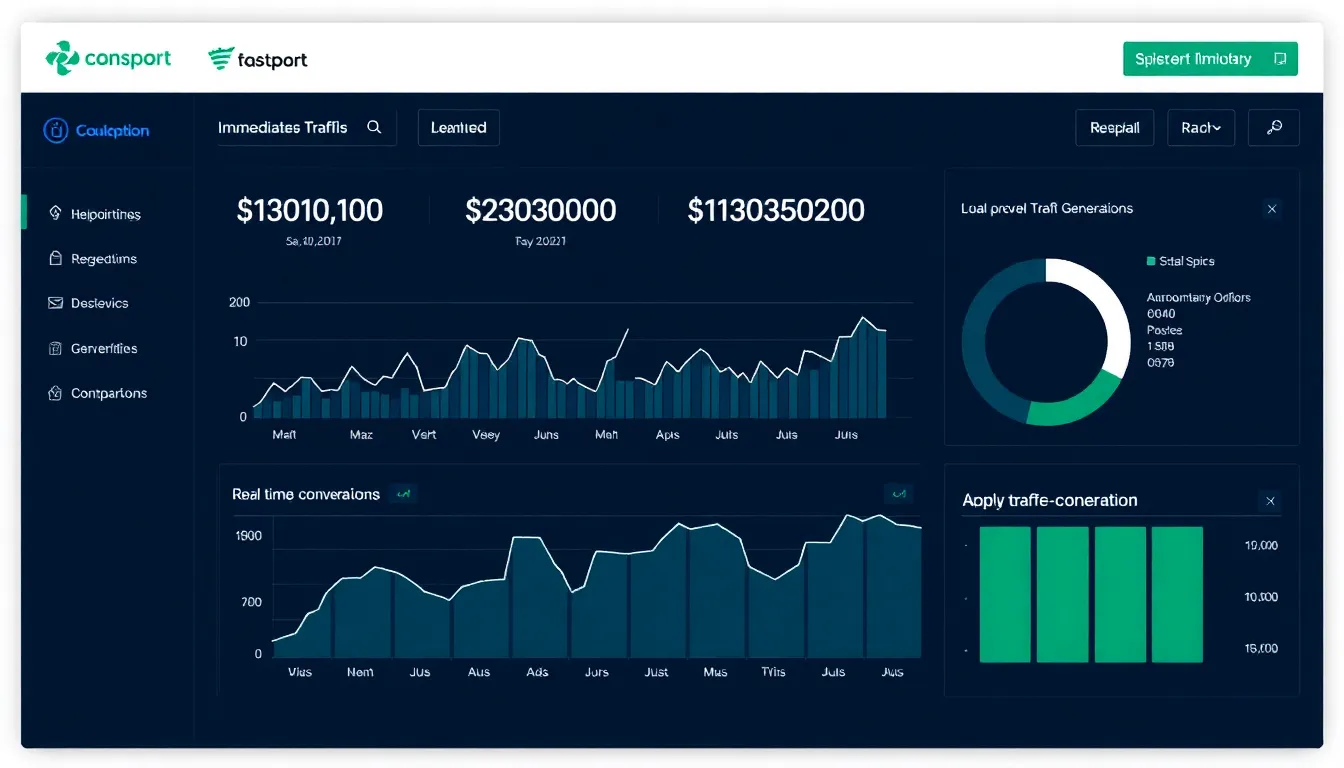1344x768 pixels.
Task: Click the green segment of the donut chart
Action: click(1070, 406)
